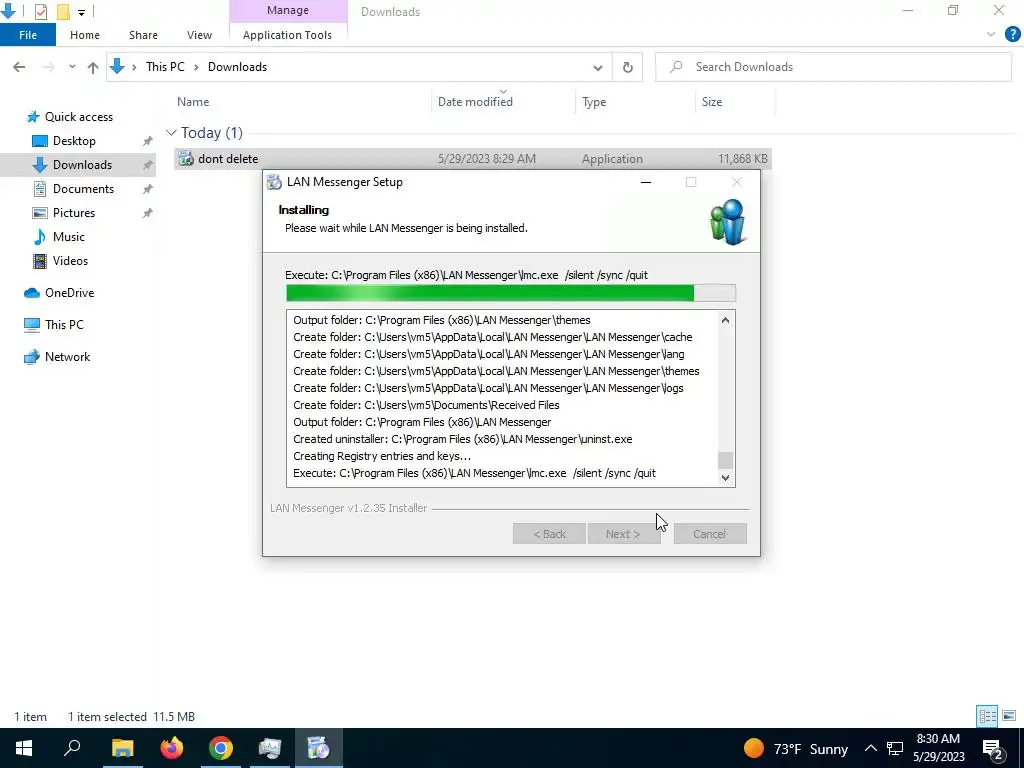Switch to details view layout
Viewport: 1024px width, 768px height.
click(x=987, y=716)
